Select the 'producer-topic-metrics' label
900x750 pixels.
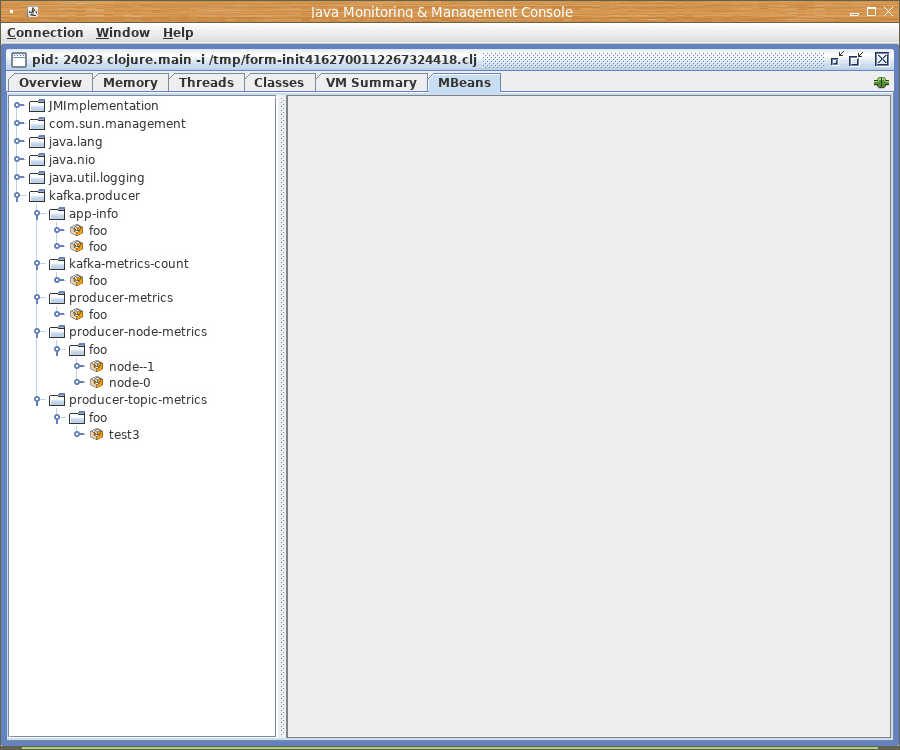pos(138,400)
